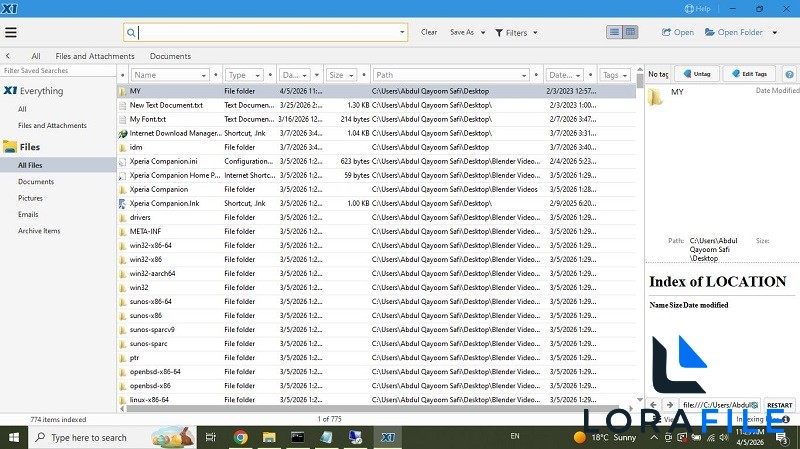Viewport: 800px width, 449px height.
Task: Open the search box history dropdown
Action: click(x=402, y=32)
